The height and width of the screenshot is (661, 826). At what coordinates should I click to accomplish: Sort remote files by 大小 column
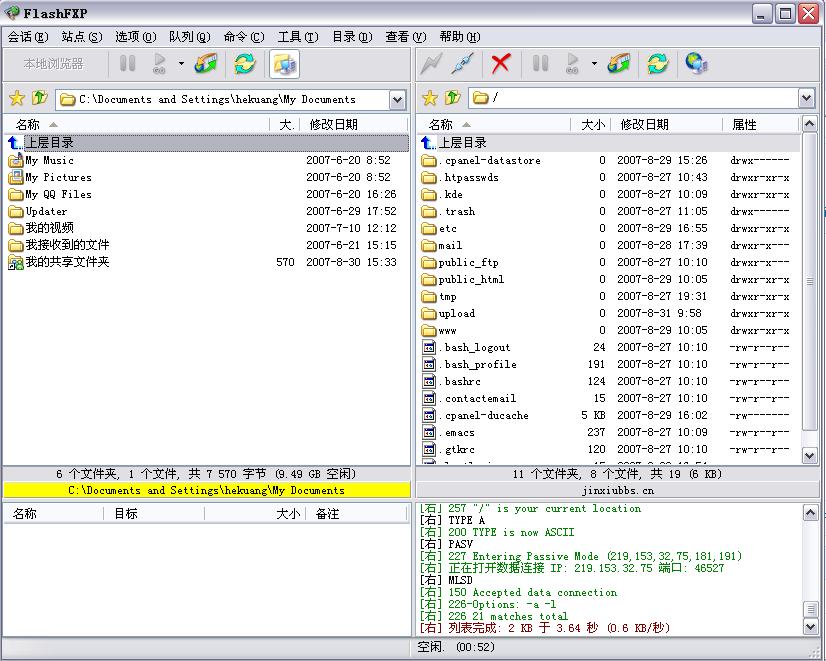pos(591,125)
